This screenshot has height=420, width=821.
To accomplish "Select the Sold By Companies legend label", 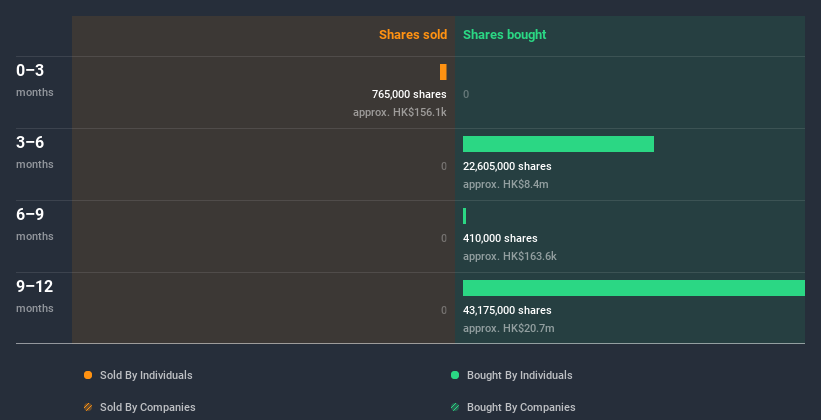I will [148, 407].
